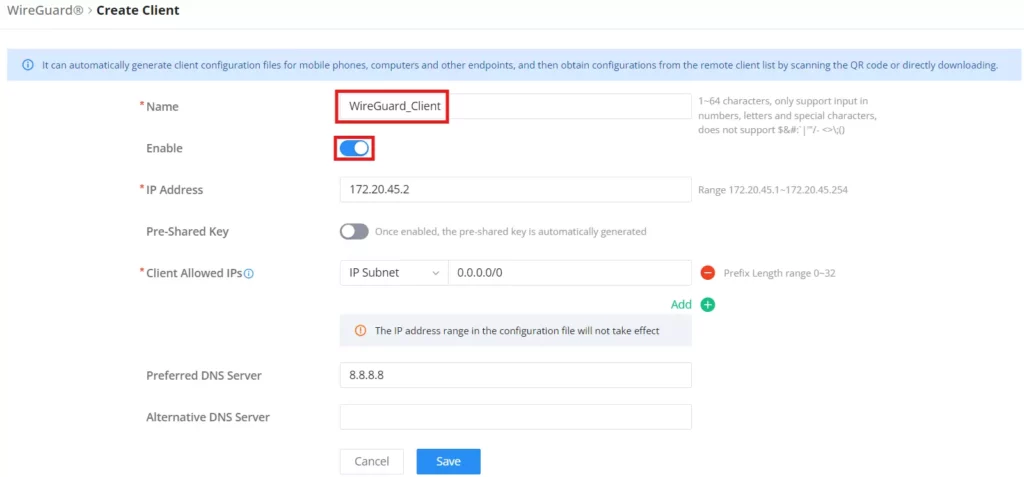Click the pre-shared key auto-generated hint text
Screen dimensions: 1024x477
[511, 231]
